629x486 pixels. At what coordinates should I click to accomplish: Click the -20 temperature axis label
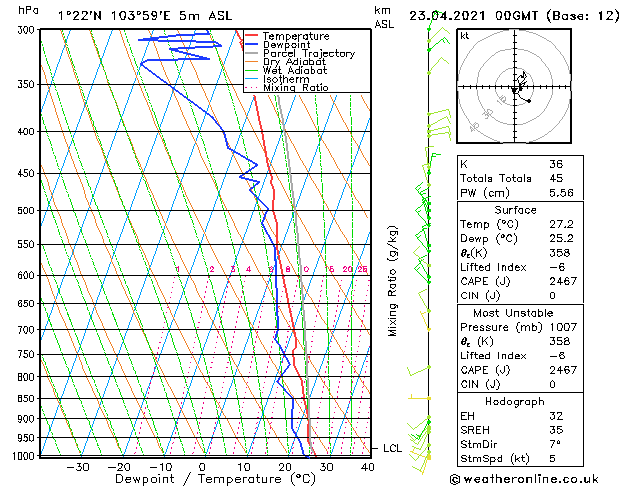pos(119,467)
